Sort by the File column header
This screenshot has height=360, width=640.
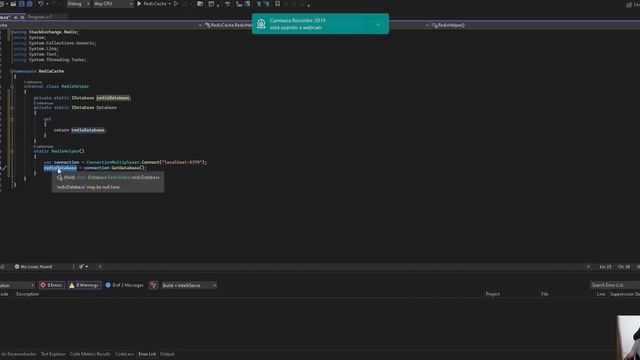[x=544, y=294]
